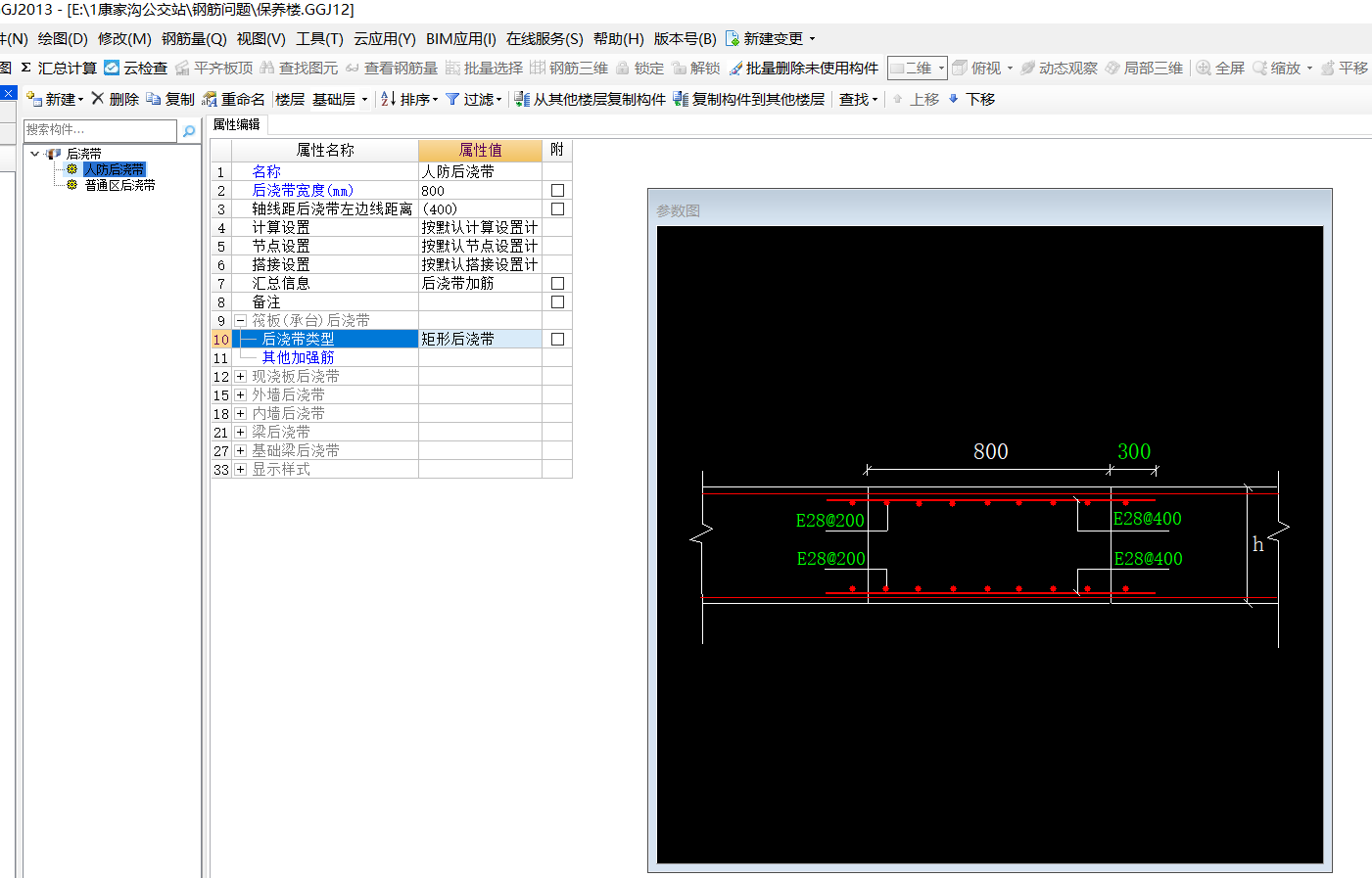Viewport: 1372px width, 878px height.
Task: Click 新建 new component button
Action: (x=55, y=99)
